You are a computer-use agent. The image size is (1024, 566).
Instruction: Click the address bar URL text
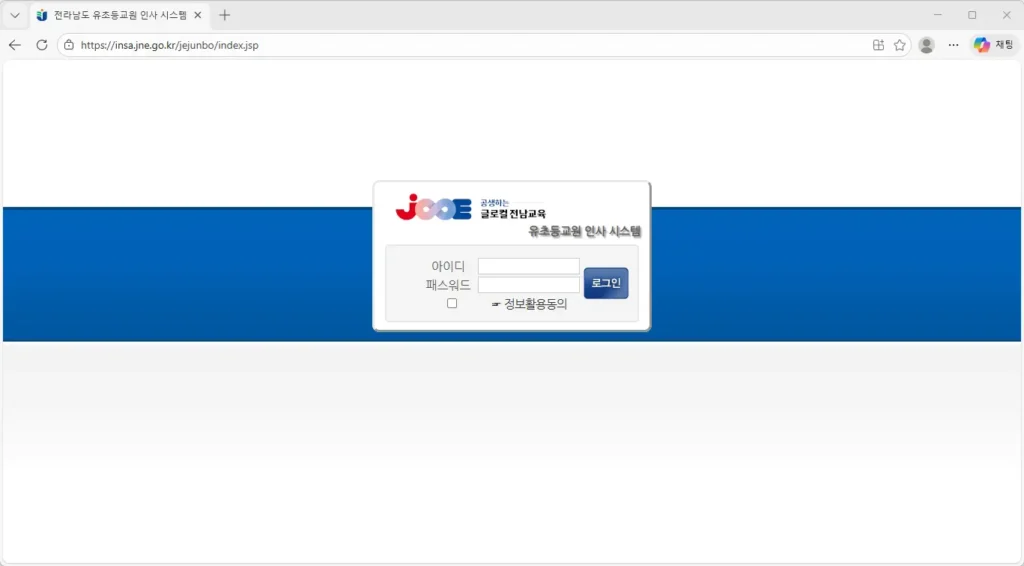169,45
